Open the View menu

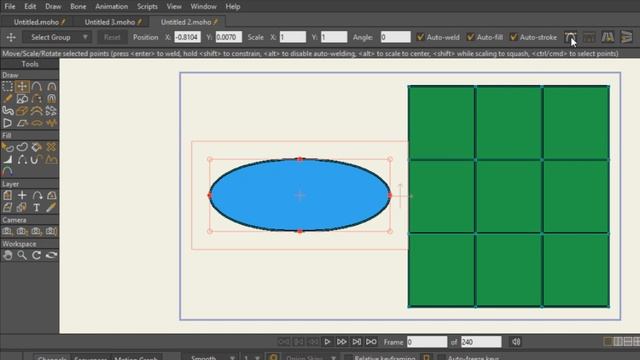pos(174,7)
